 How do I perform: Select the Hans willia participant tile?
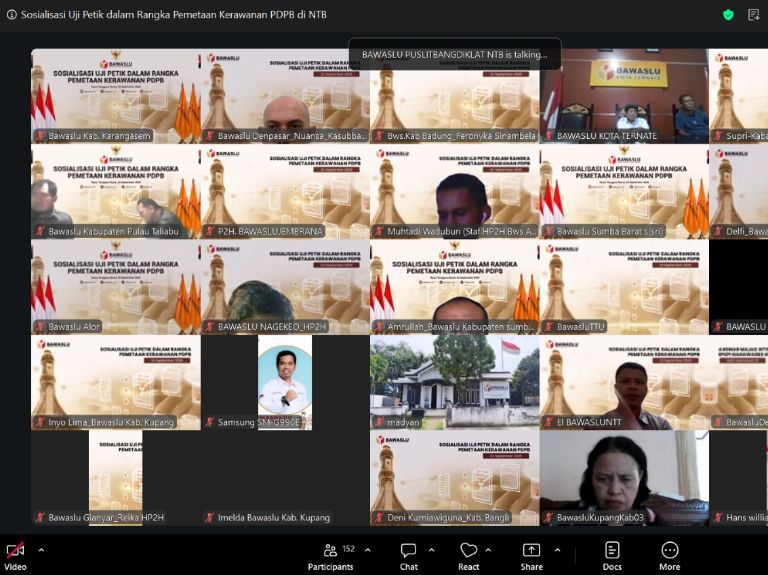[x=739, y=478]
